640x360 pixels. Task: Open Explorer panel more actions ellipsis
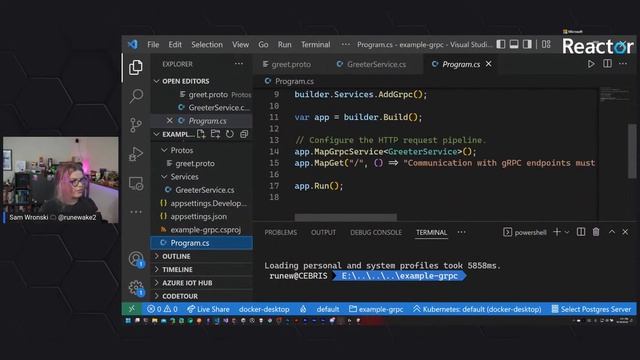(239, 64)
